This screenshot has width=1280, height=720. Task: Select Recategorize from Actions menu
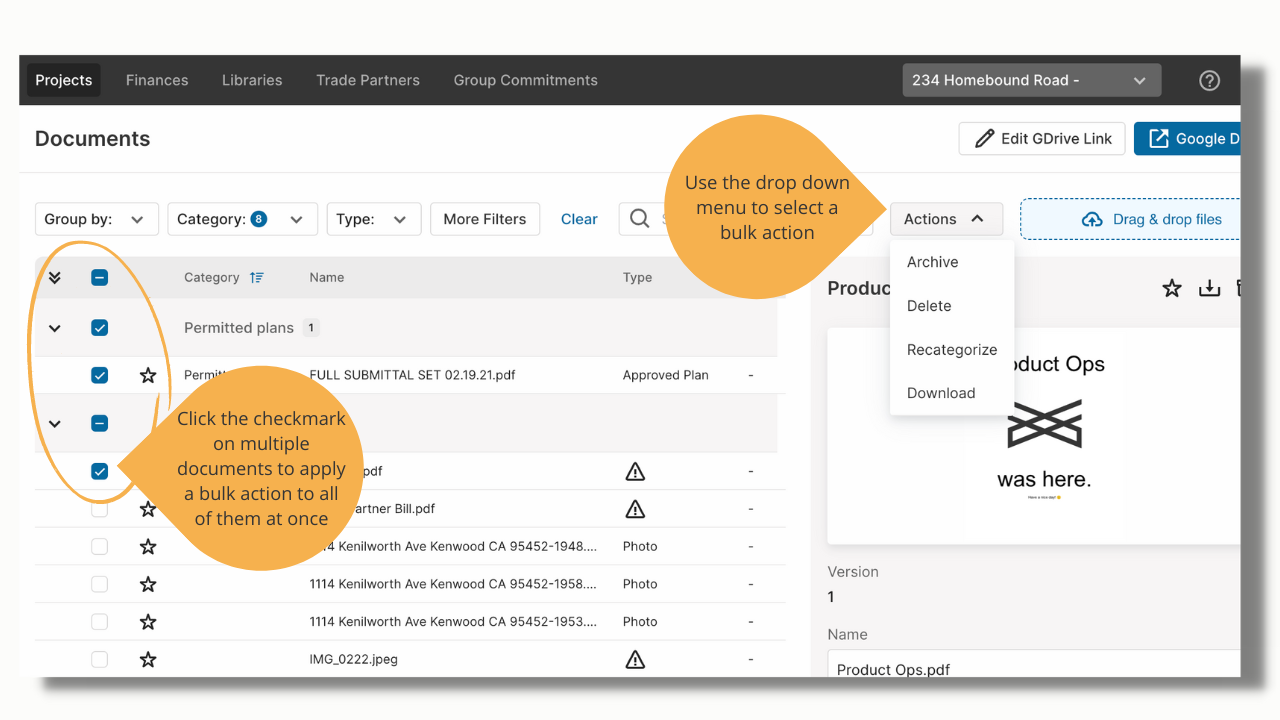(x=952, y=350)
